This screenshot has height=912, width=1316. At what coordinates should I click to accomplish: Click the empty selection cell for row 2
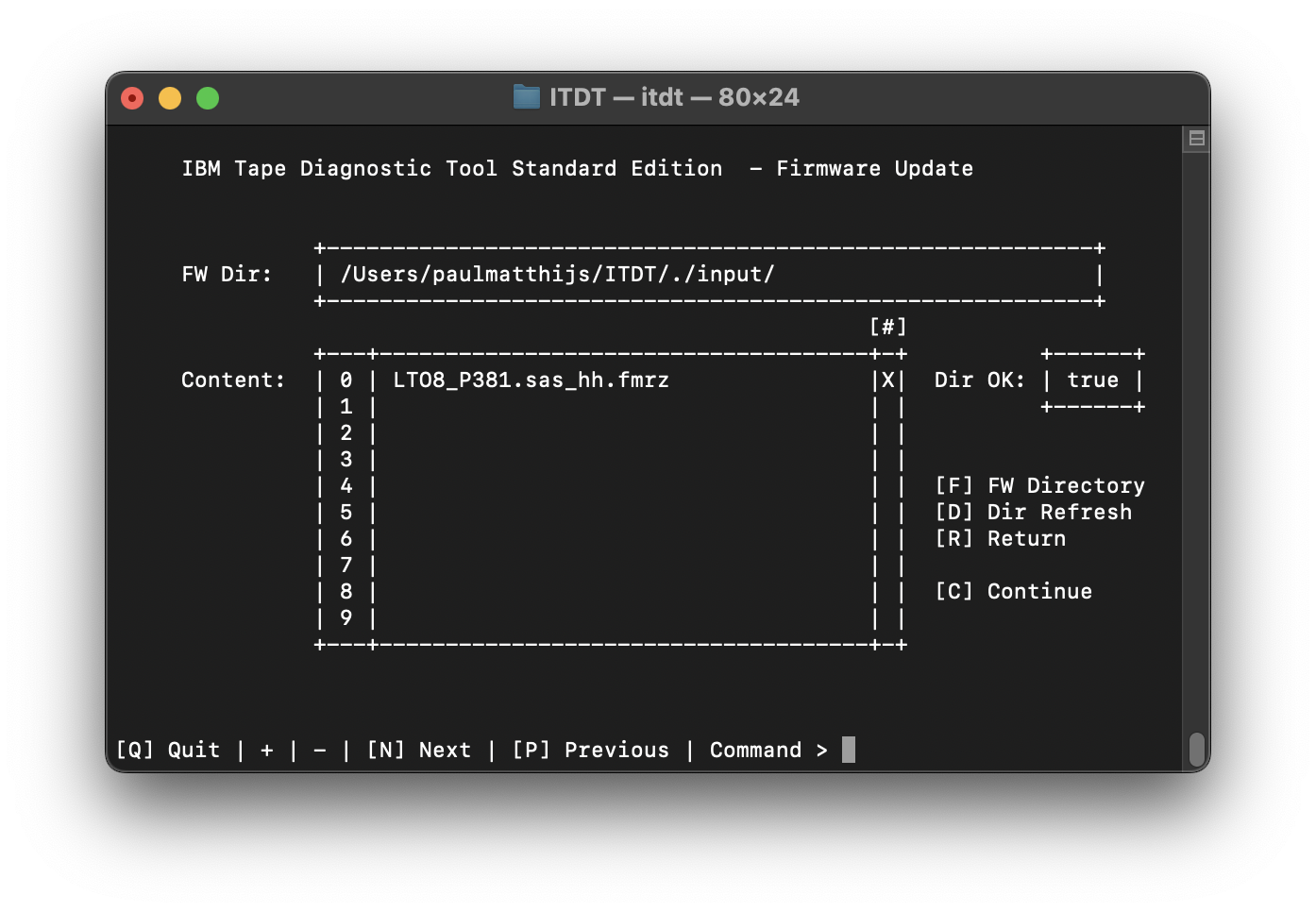coord(887,433)
